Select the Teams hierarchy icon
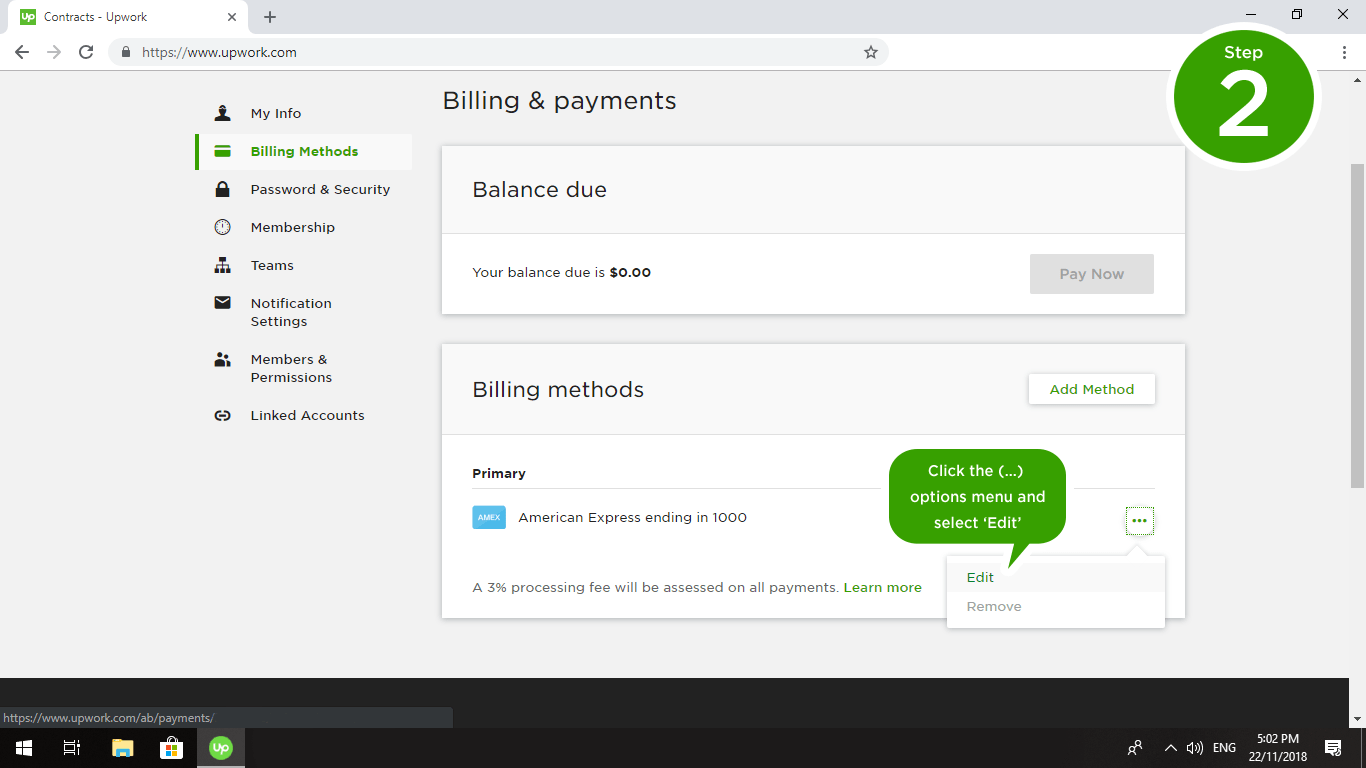The image size is (1366, 768). tap(222, 265)
